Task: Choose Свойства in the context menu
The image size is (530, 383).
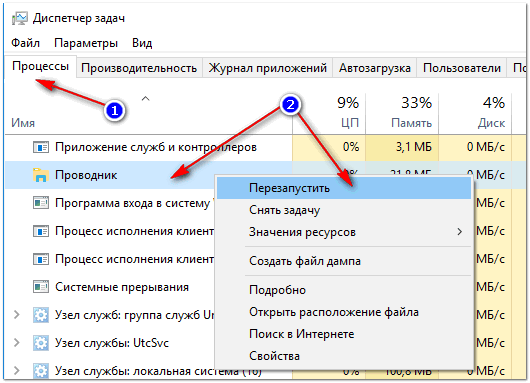Action: (x=344, y=356)
